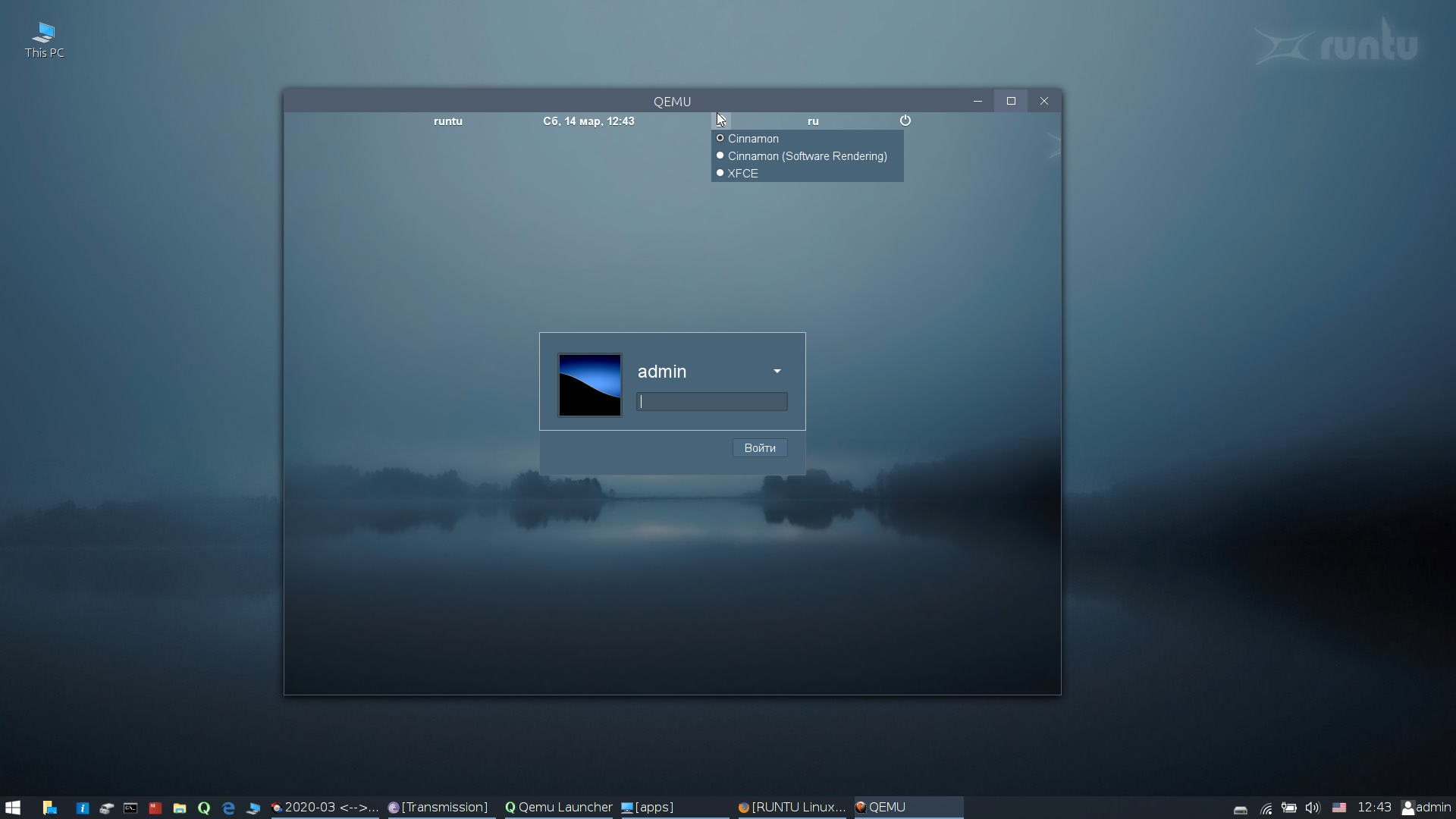Open the ru language menu in greeter

pos(813,121)
